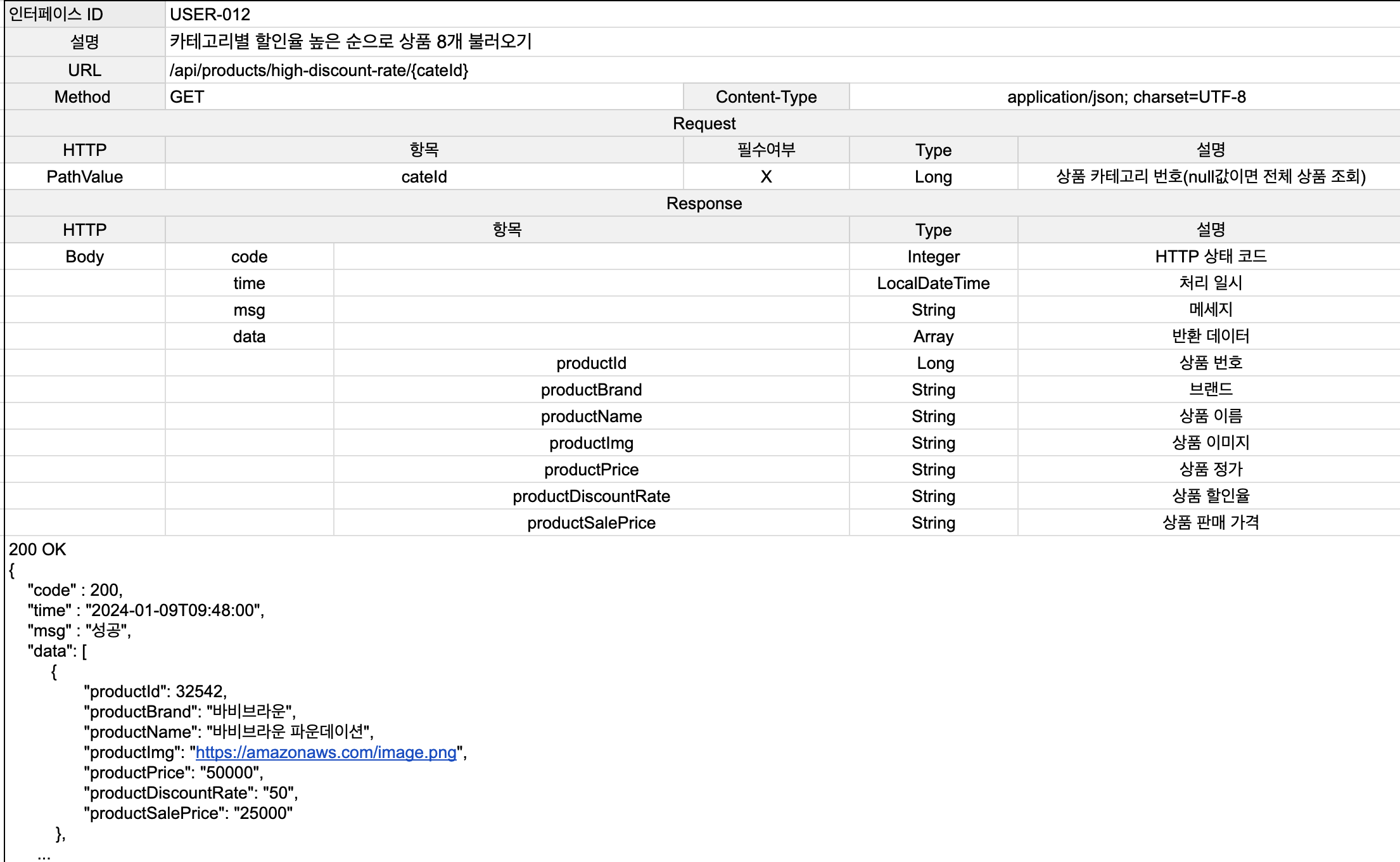Image resolution: width=1400 pixels, height=862 pixels.
Task: Click the productSalePrice field cell
Action: [591, 523]
